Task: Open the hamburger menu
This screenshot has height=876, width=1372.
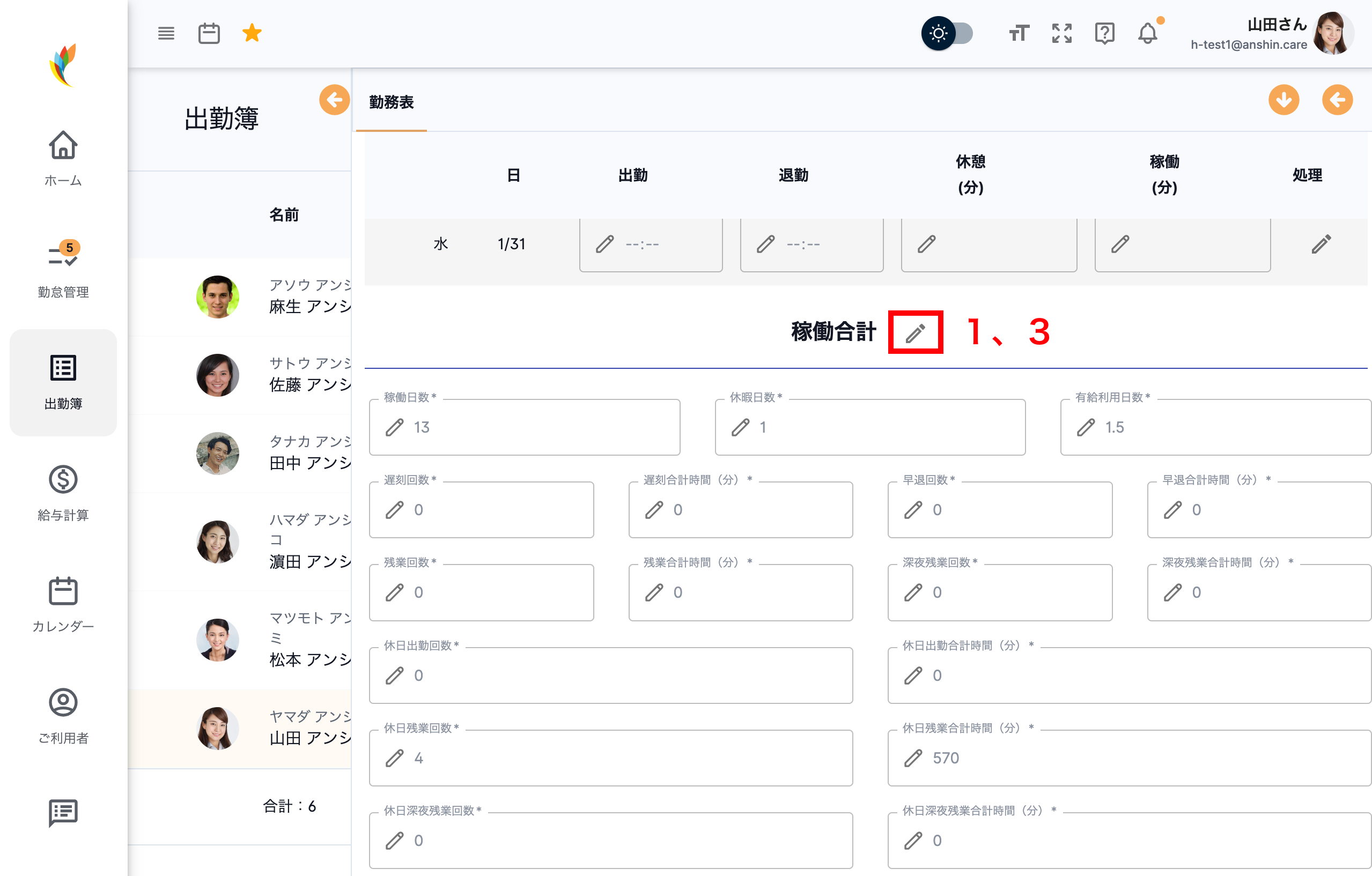Action: 166,33
